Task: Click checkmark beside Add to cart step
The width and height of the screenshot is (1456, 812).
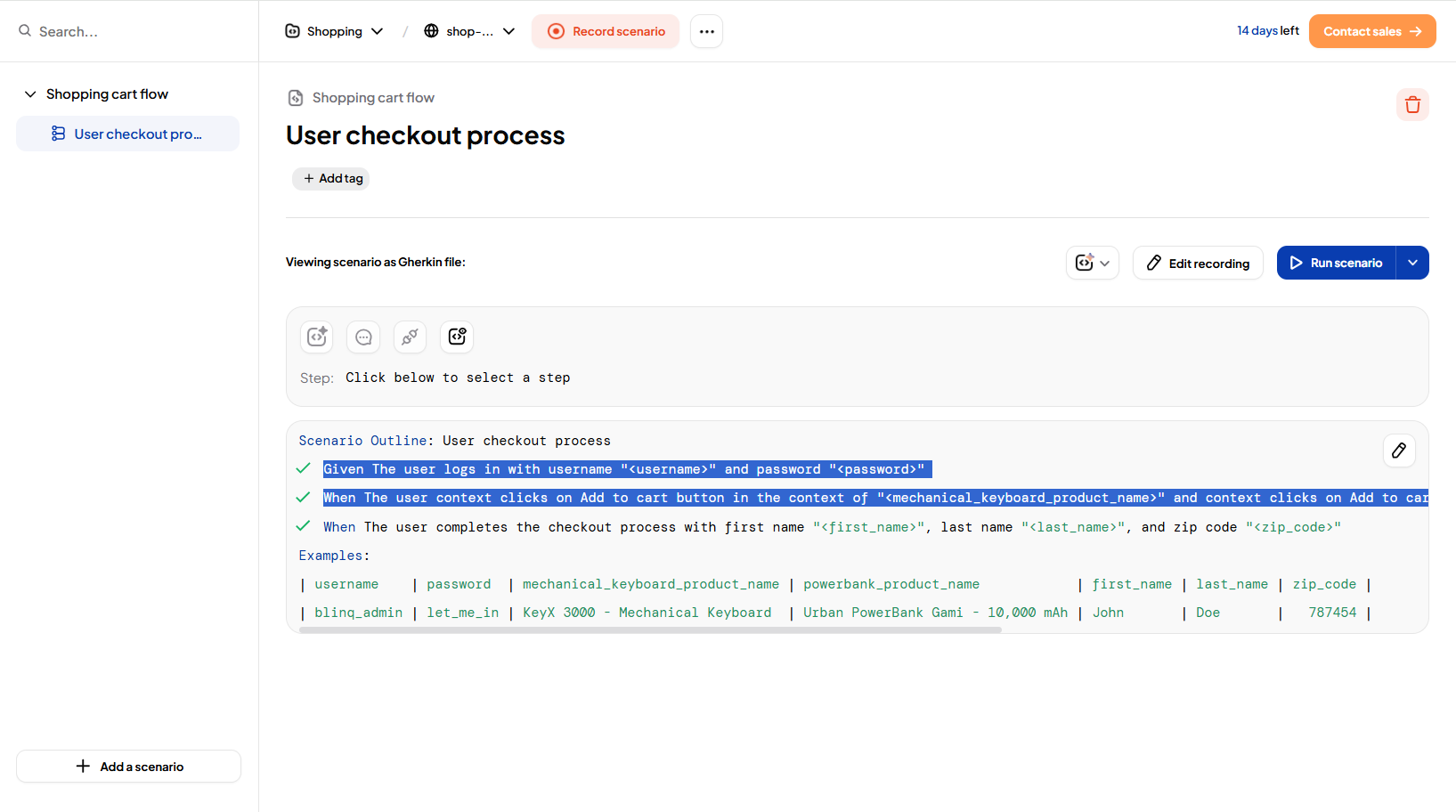Action: [303, 498]
